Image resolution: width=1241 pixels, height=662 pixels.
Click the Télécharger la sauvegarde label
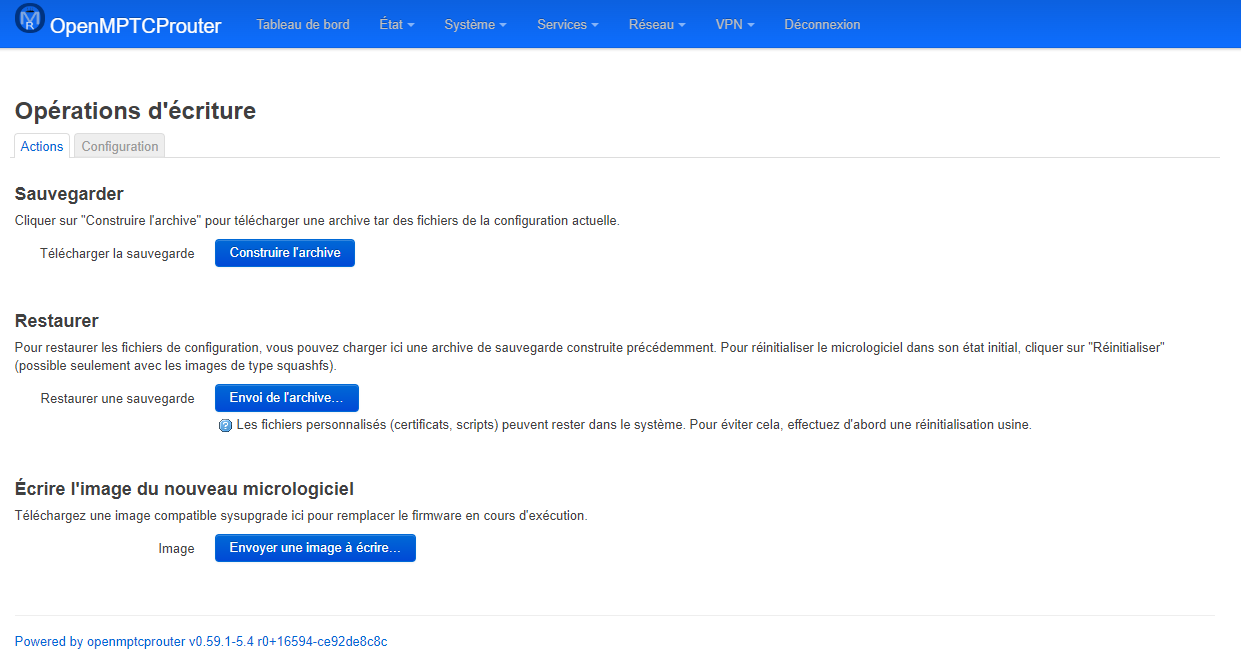pyautogui.click(x=117, y=254)
